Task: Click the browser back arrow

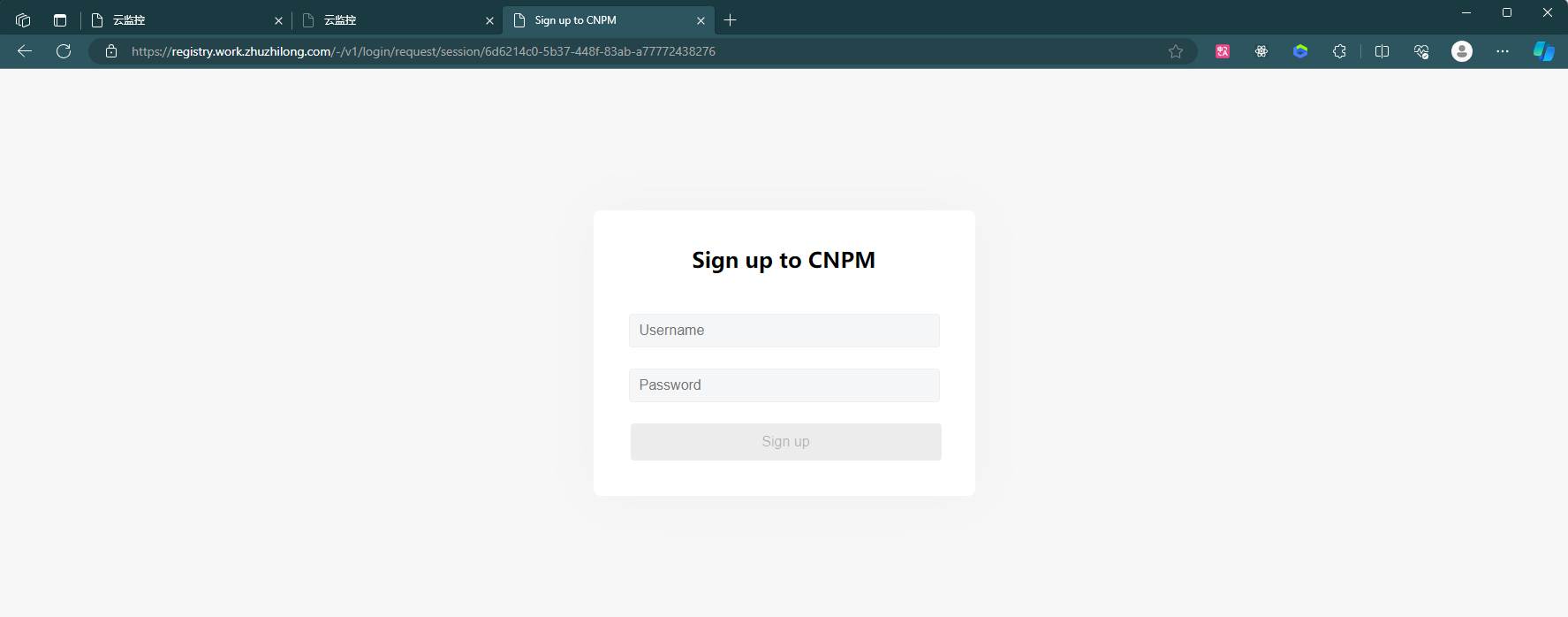Action: click(x=25, y=51)
